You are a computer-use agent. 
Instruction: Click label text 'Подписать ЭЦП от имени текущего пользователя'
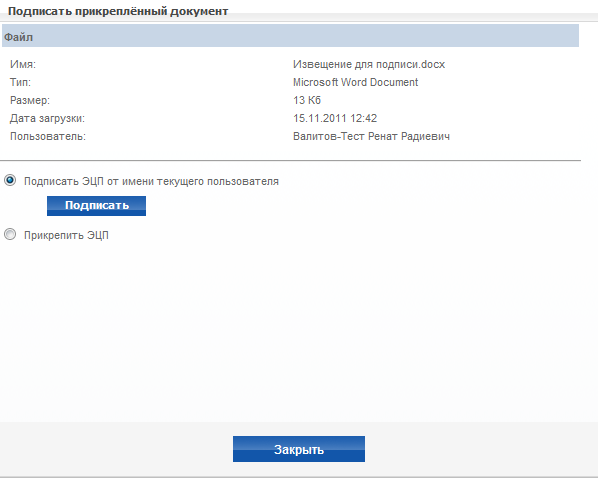[x=151, y=181]
